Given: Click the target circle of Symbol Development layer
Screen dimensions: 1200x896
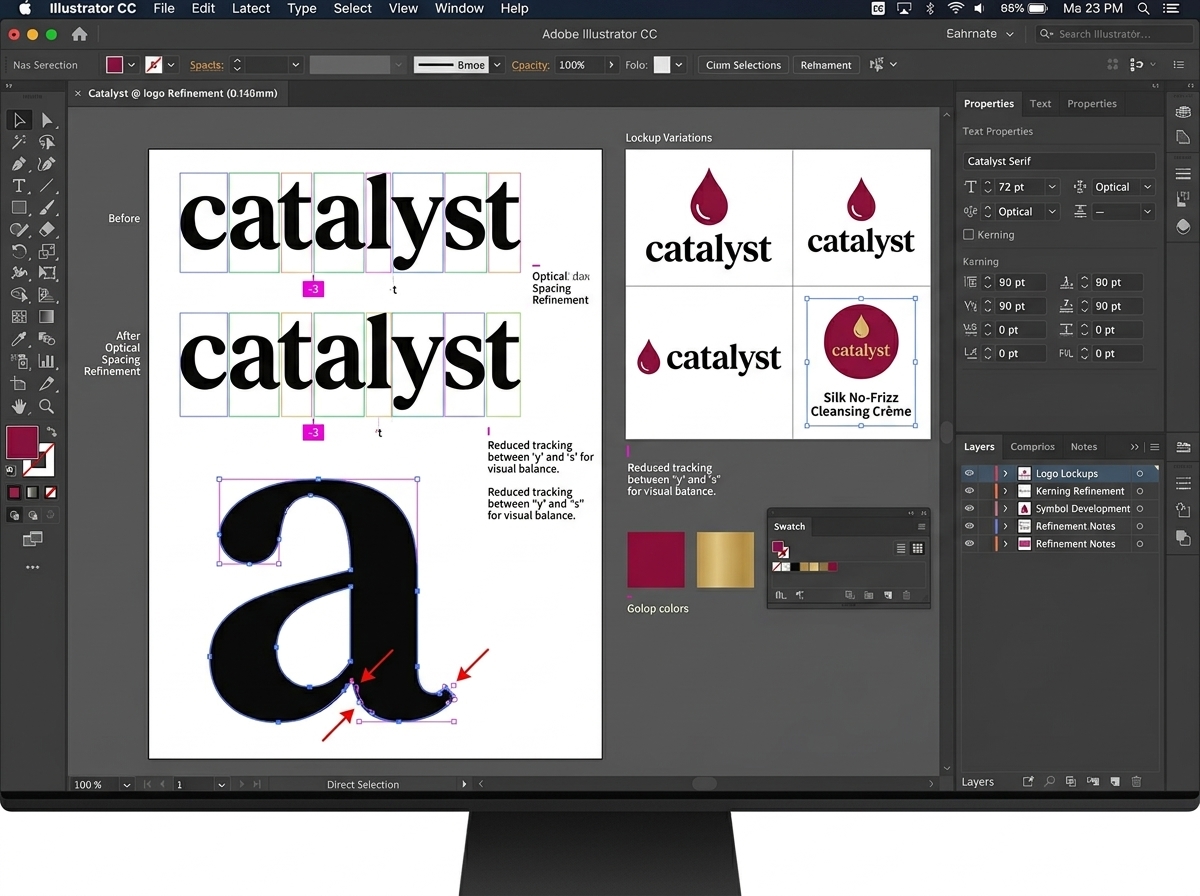Looking at the screenshot, I should click(x=1140, y=509).
